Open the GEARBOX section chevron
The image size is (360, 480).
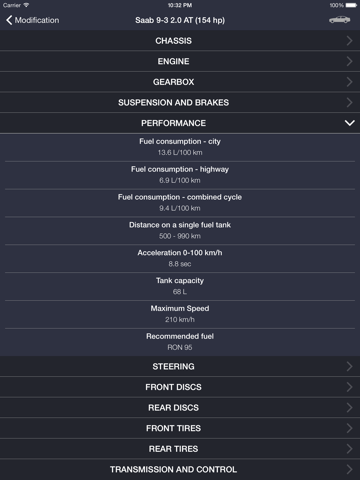pyautogui.click(x=349, y=82)
